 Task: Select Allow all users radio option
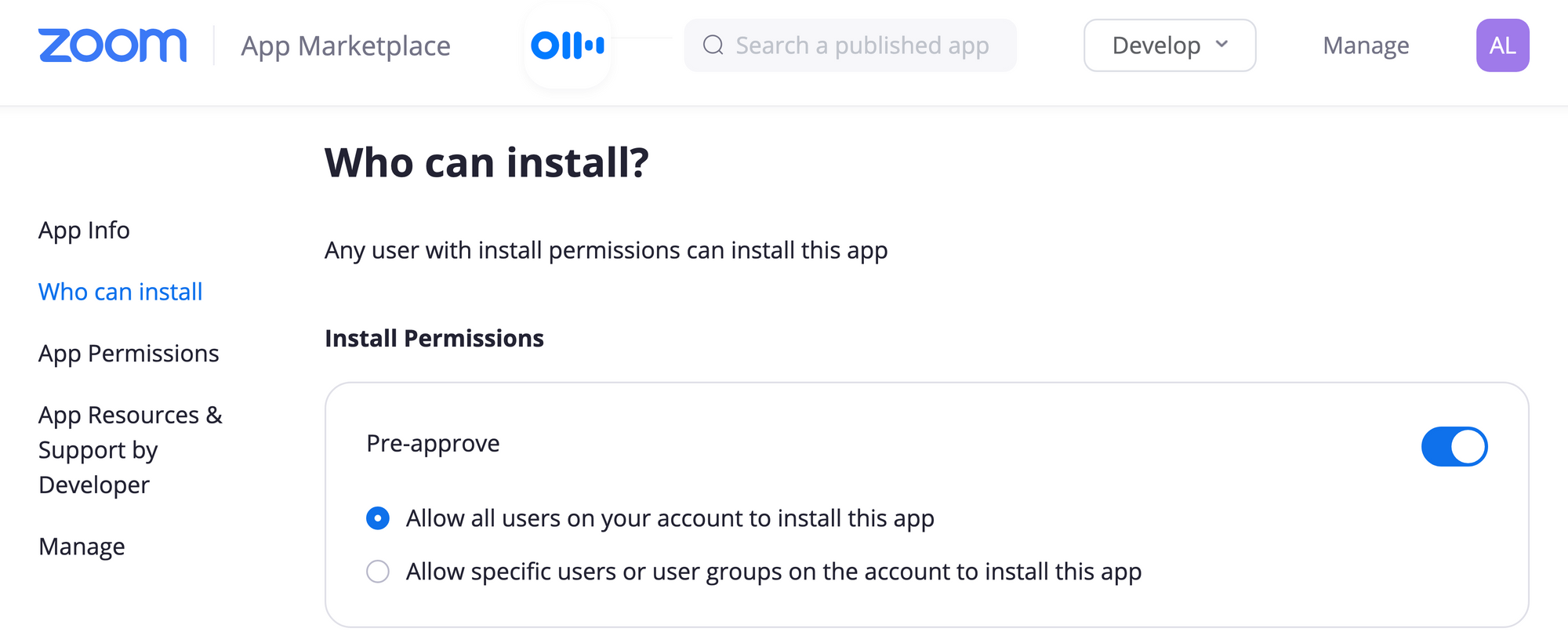[x=378, y=518]
